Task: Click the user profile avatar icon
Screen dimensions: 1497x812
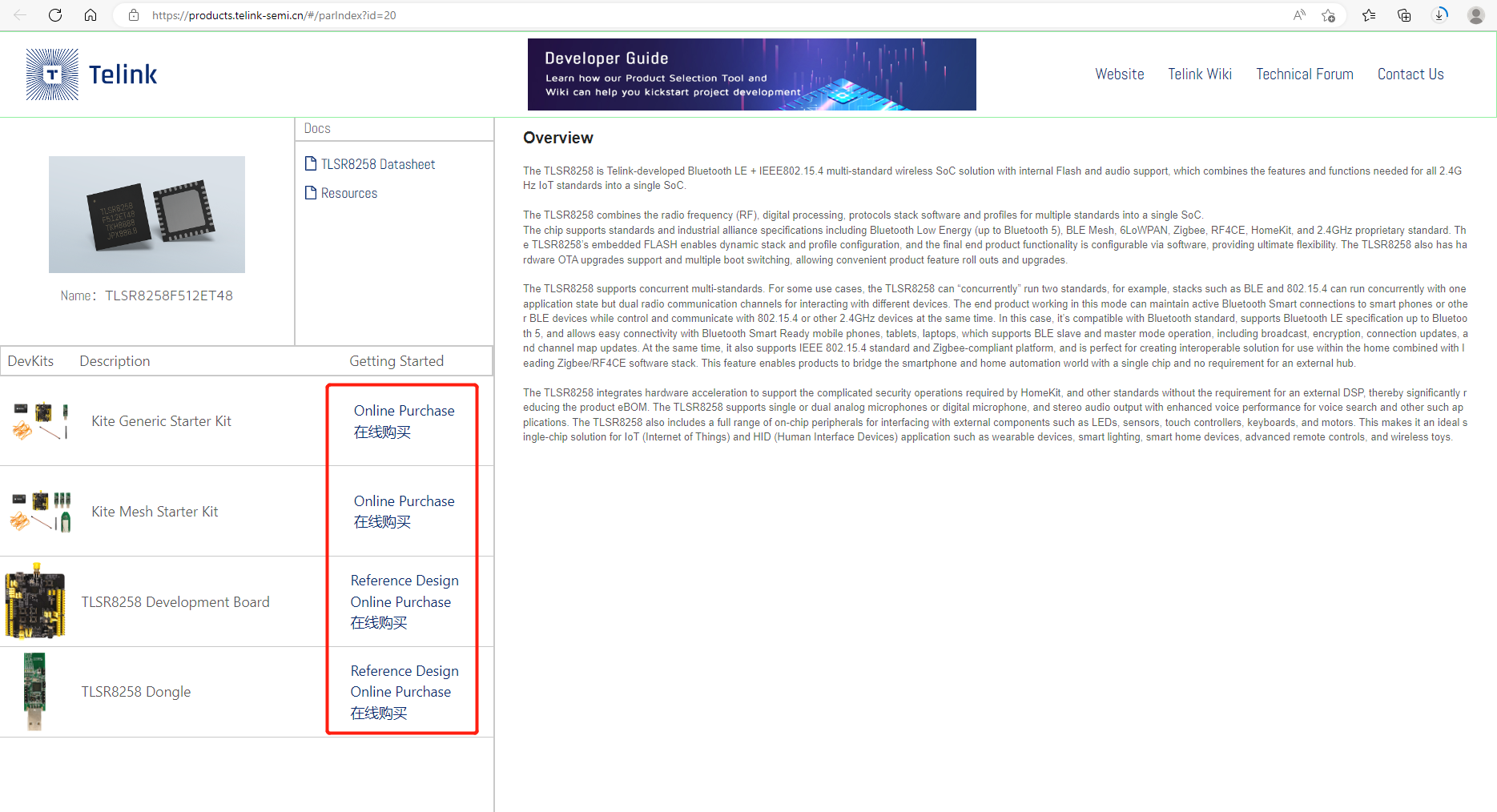Action: (1475, 15)
